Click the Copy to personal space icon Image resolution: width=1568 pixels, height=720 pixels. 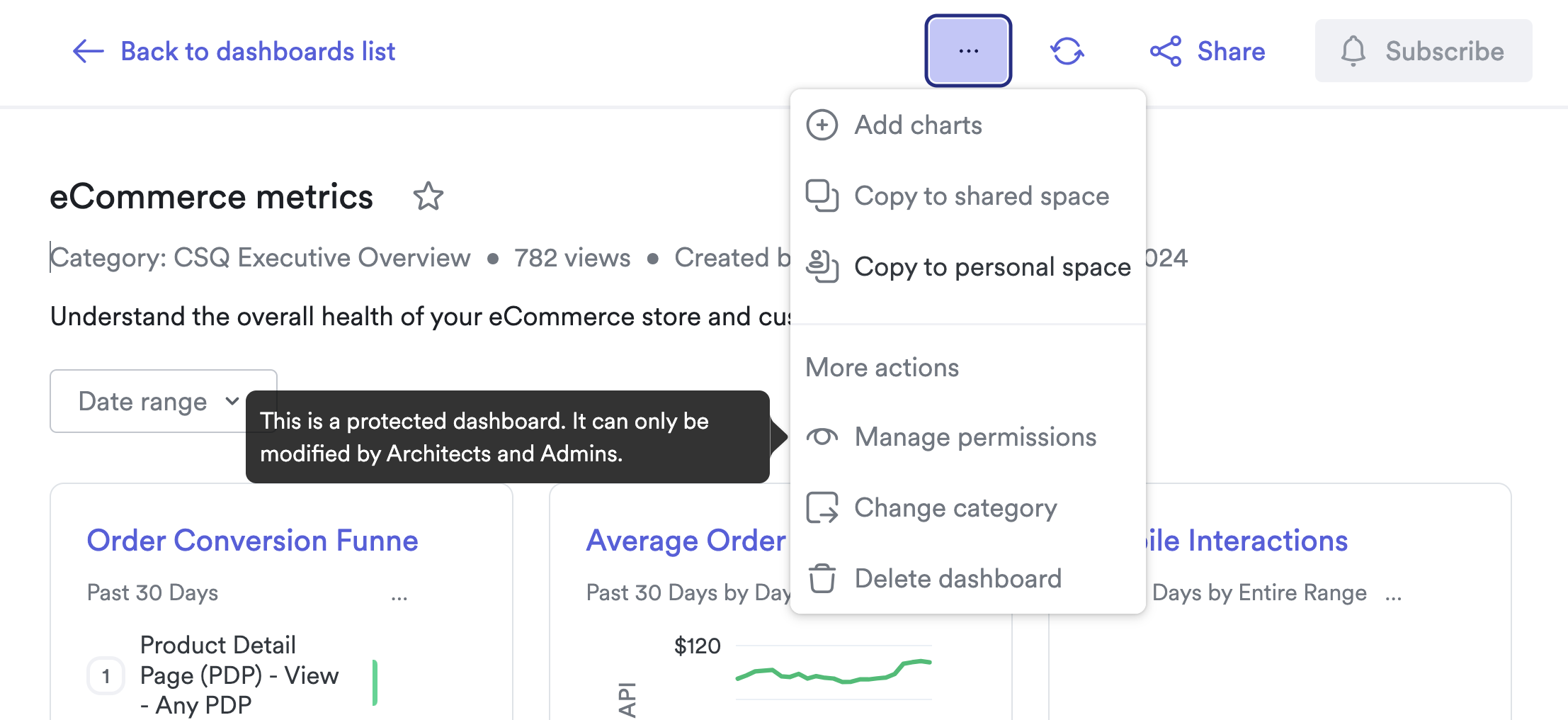(x=822, y=266)
